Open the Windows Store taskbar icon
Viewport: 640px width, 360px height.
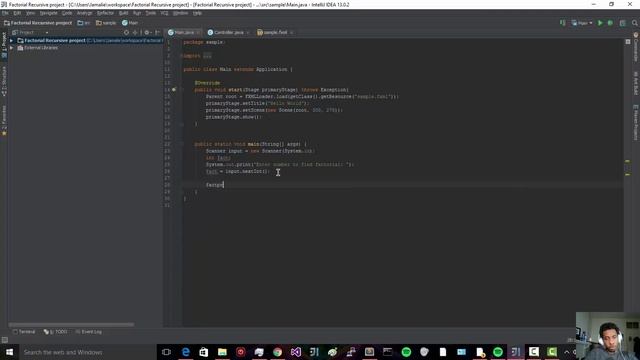tap(204, 352)
